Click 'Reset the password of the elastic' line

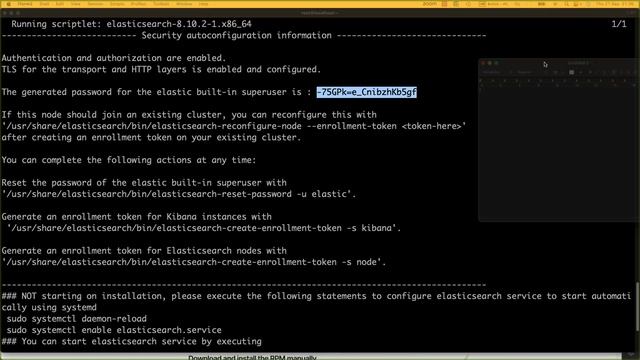pos(144,183)
